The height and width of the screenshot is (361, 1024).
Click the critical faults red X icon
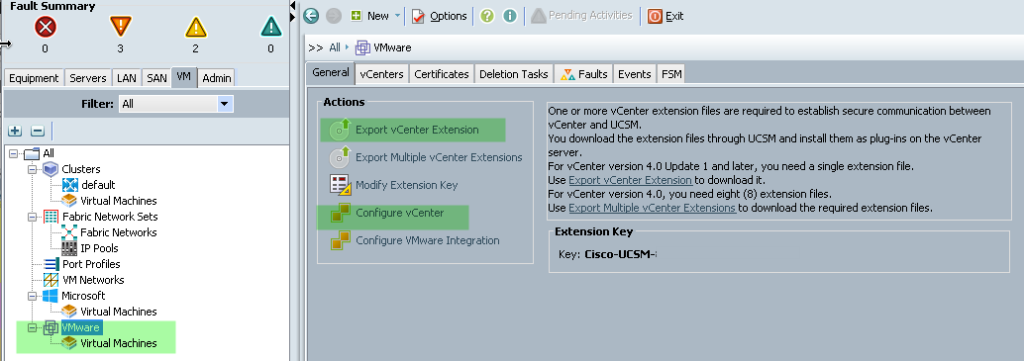(45, 27)
